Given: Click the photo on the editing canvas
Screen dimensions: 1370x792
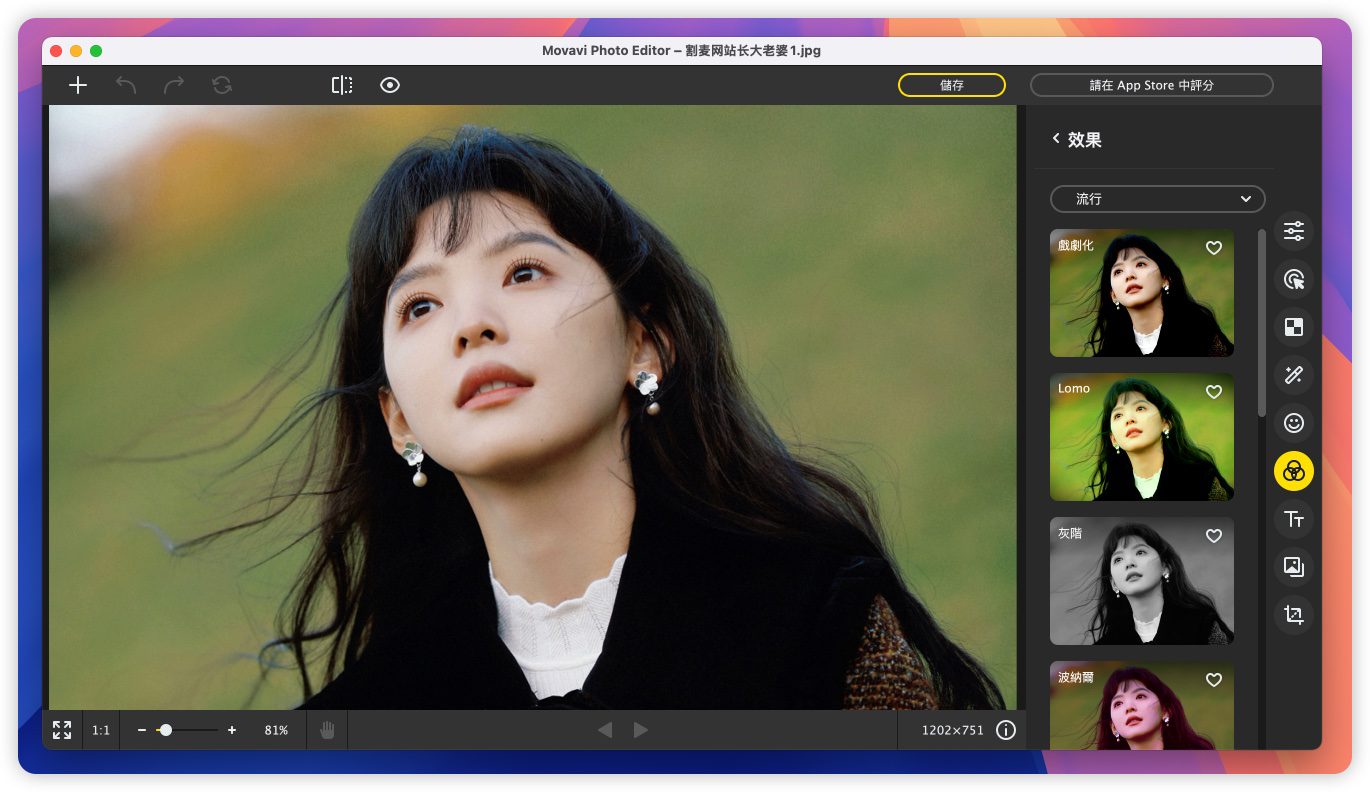Looking at the screenshot, I should click(x=533, y=408).
